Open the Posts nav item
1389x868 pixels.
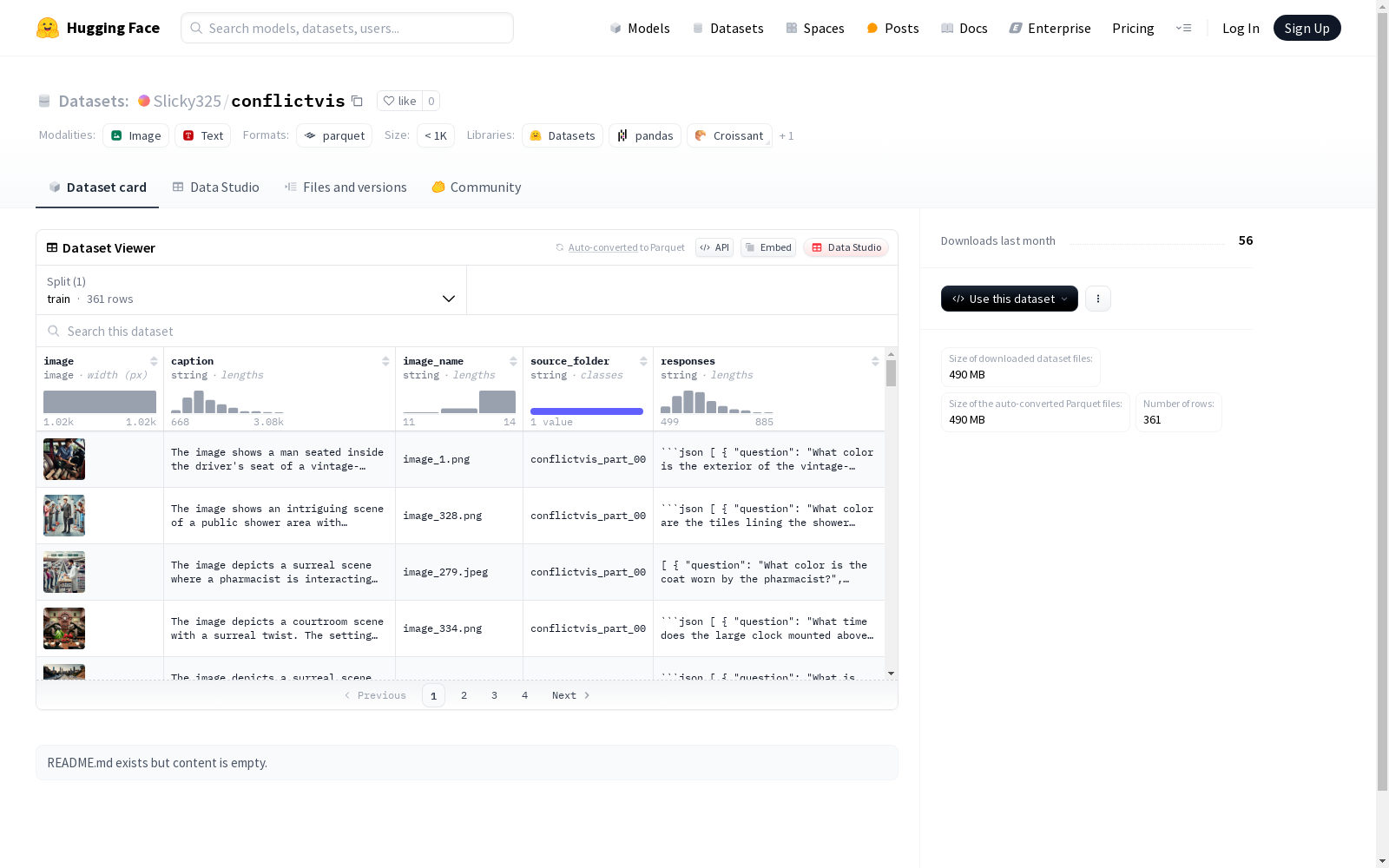(x=892, y=28)
